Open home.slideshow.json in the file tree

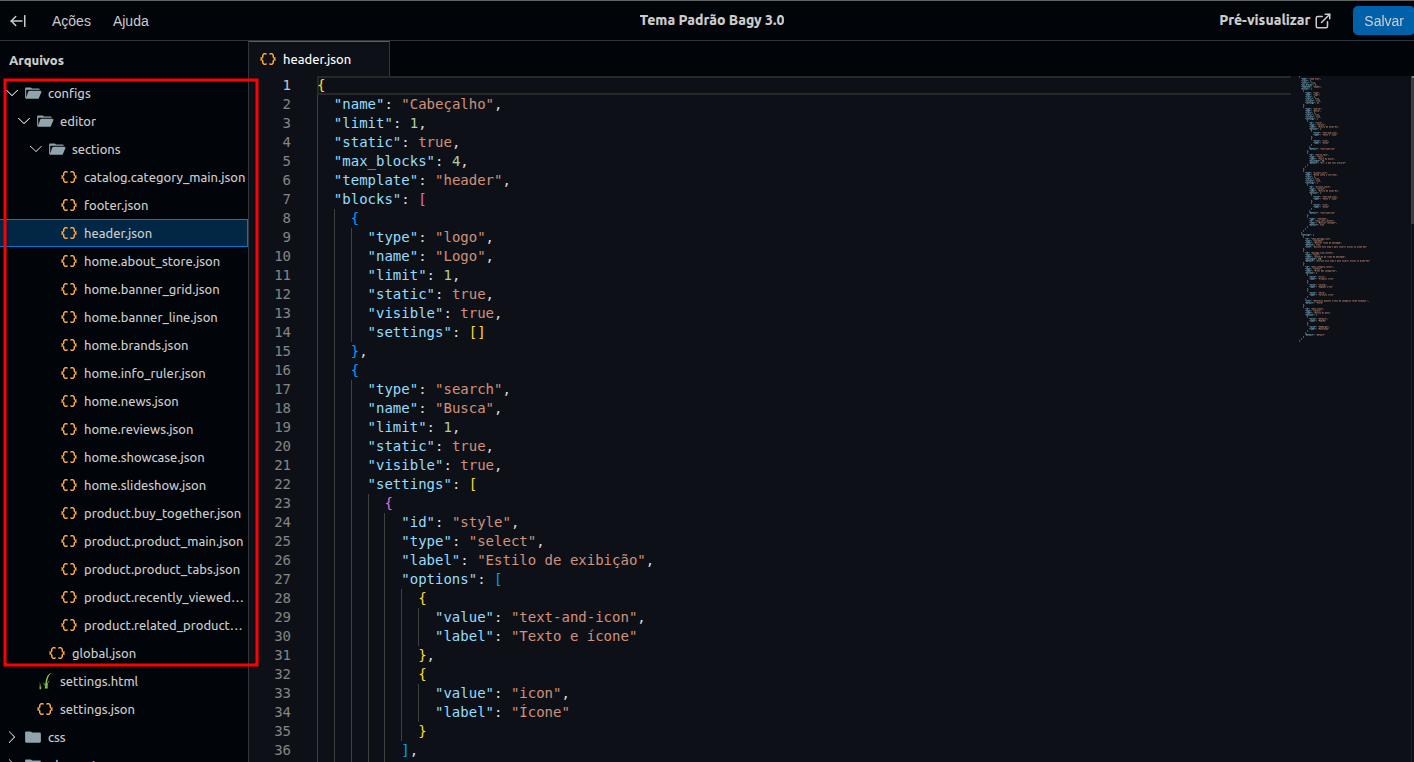145,485
